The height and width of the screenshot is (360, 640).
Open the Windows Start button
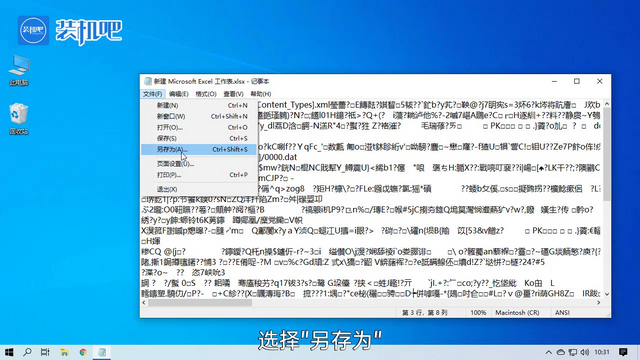9,352
